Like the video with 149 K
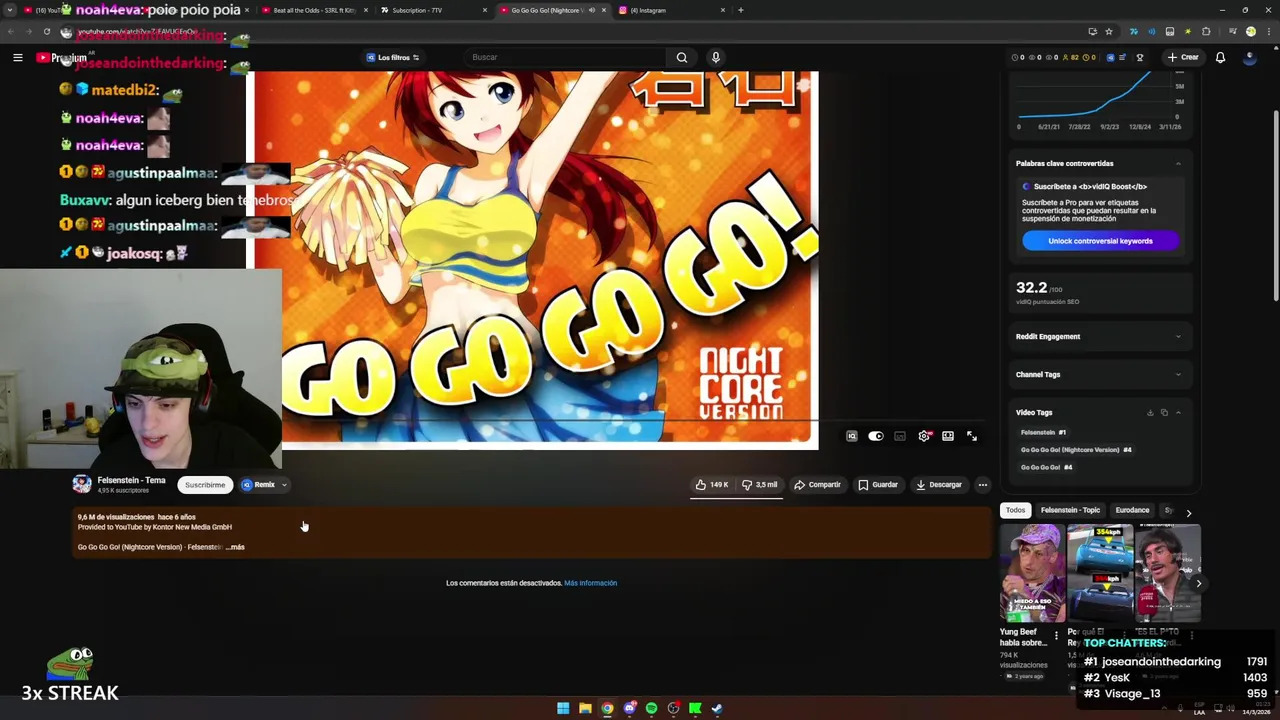 click(712, 485)
